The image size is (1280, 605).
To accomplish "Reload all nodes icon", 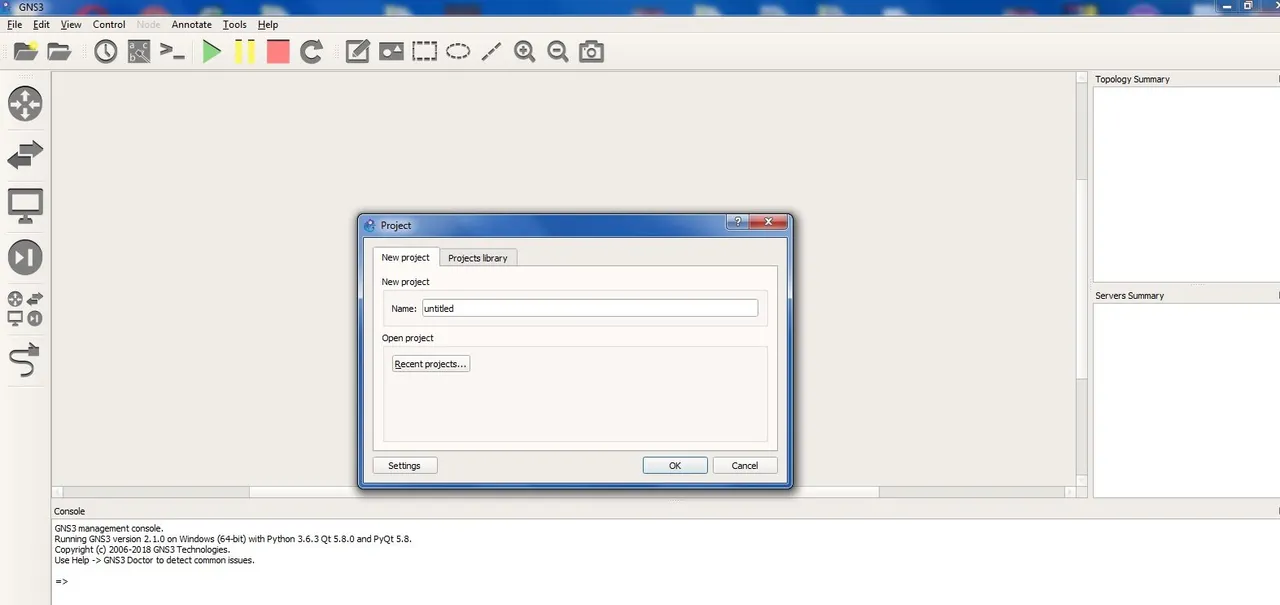I will [312, 51].
